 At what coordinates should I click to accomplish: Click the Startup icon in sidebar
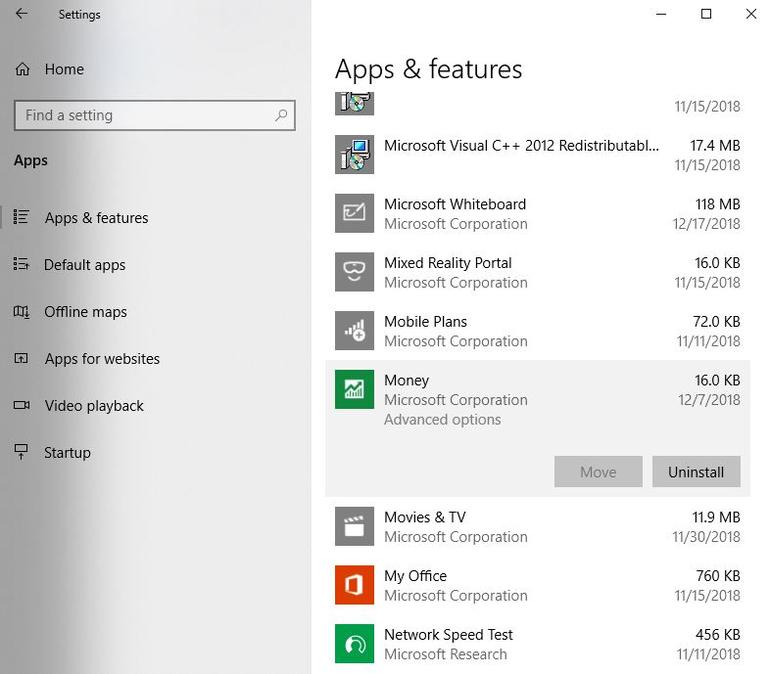coord(21,452)
